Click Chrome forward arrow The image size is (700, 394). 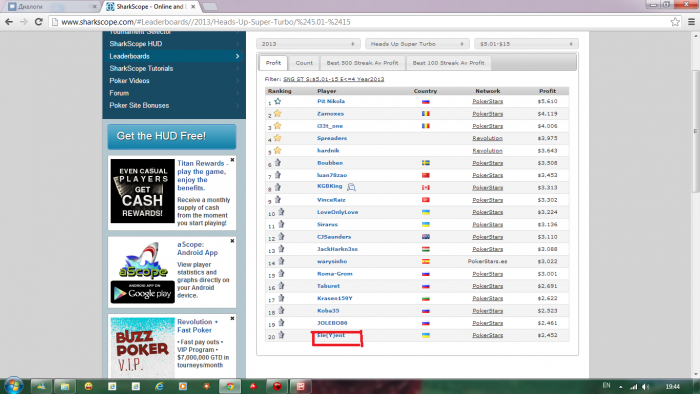[x=24, y=22]
